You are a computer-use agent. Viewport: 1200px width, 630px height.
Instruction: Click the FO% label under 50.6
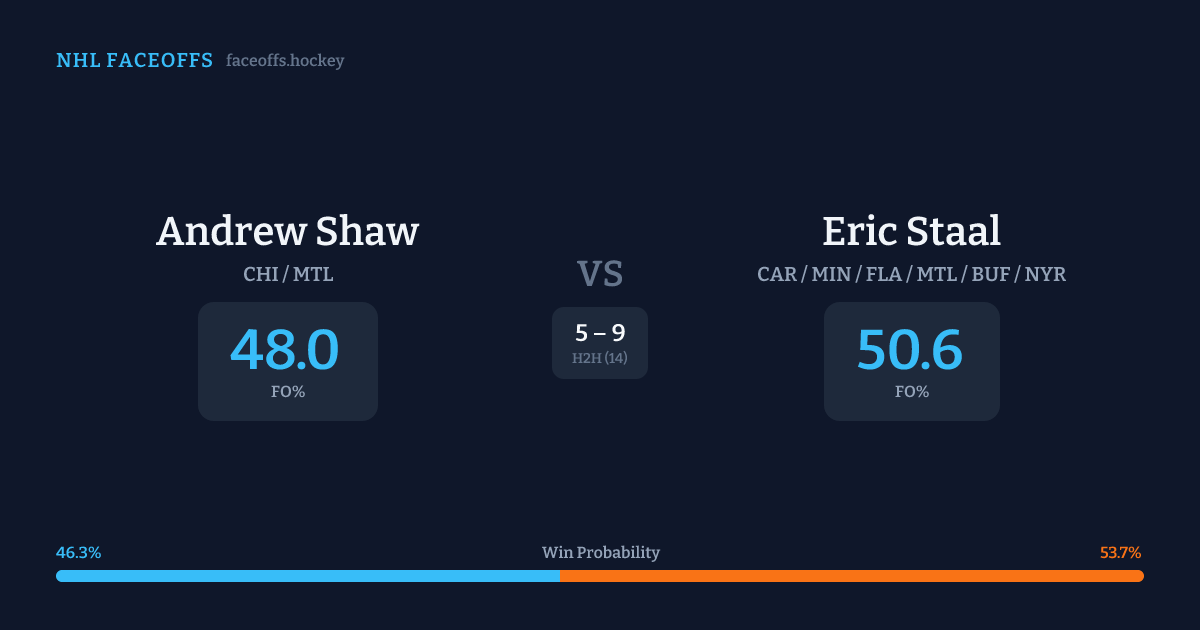(912, 392)
